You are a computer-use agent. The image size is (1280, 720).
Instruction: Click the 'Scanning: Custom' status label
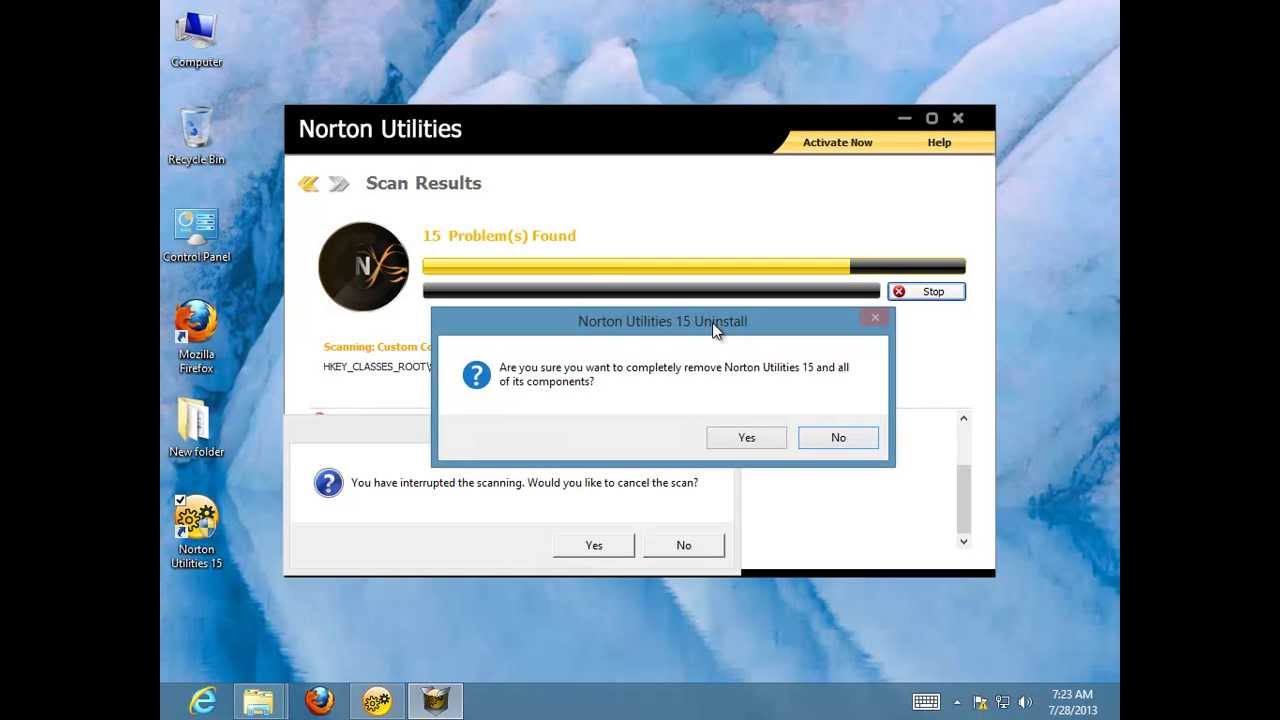tap(376, 347)
